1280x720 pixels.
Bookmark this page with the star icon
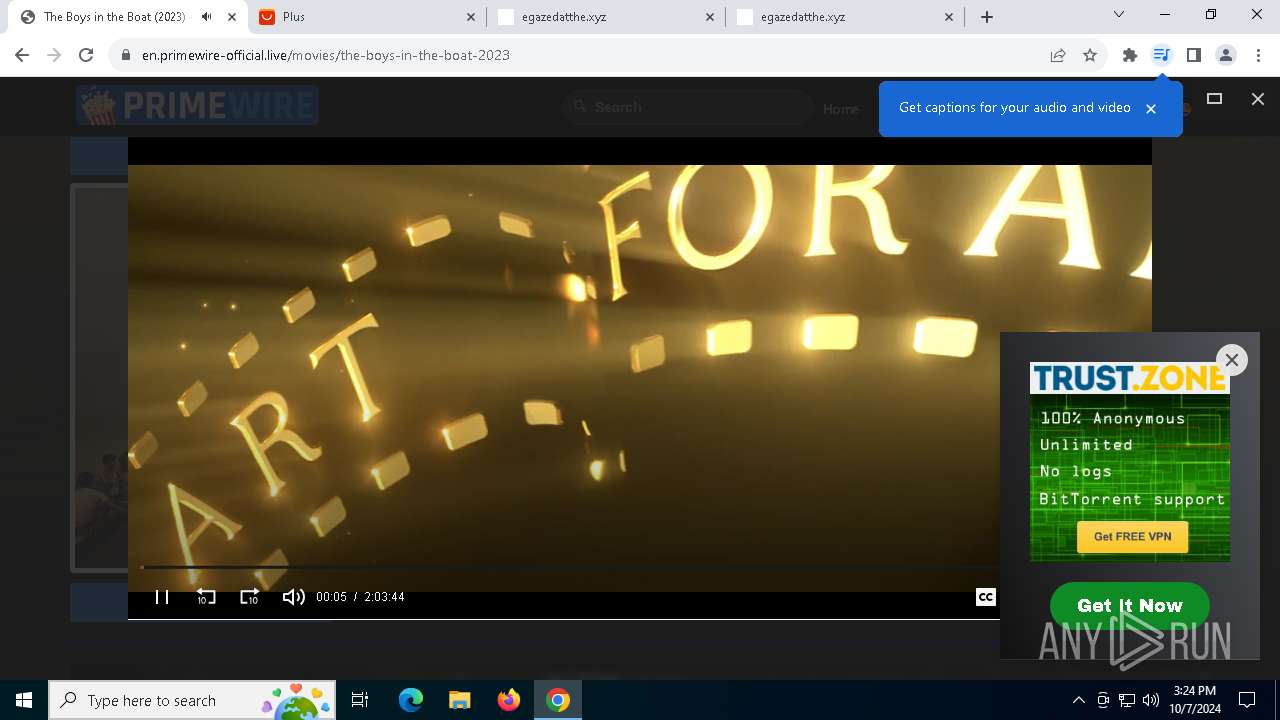click(x=1090, y=55)
